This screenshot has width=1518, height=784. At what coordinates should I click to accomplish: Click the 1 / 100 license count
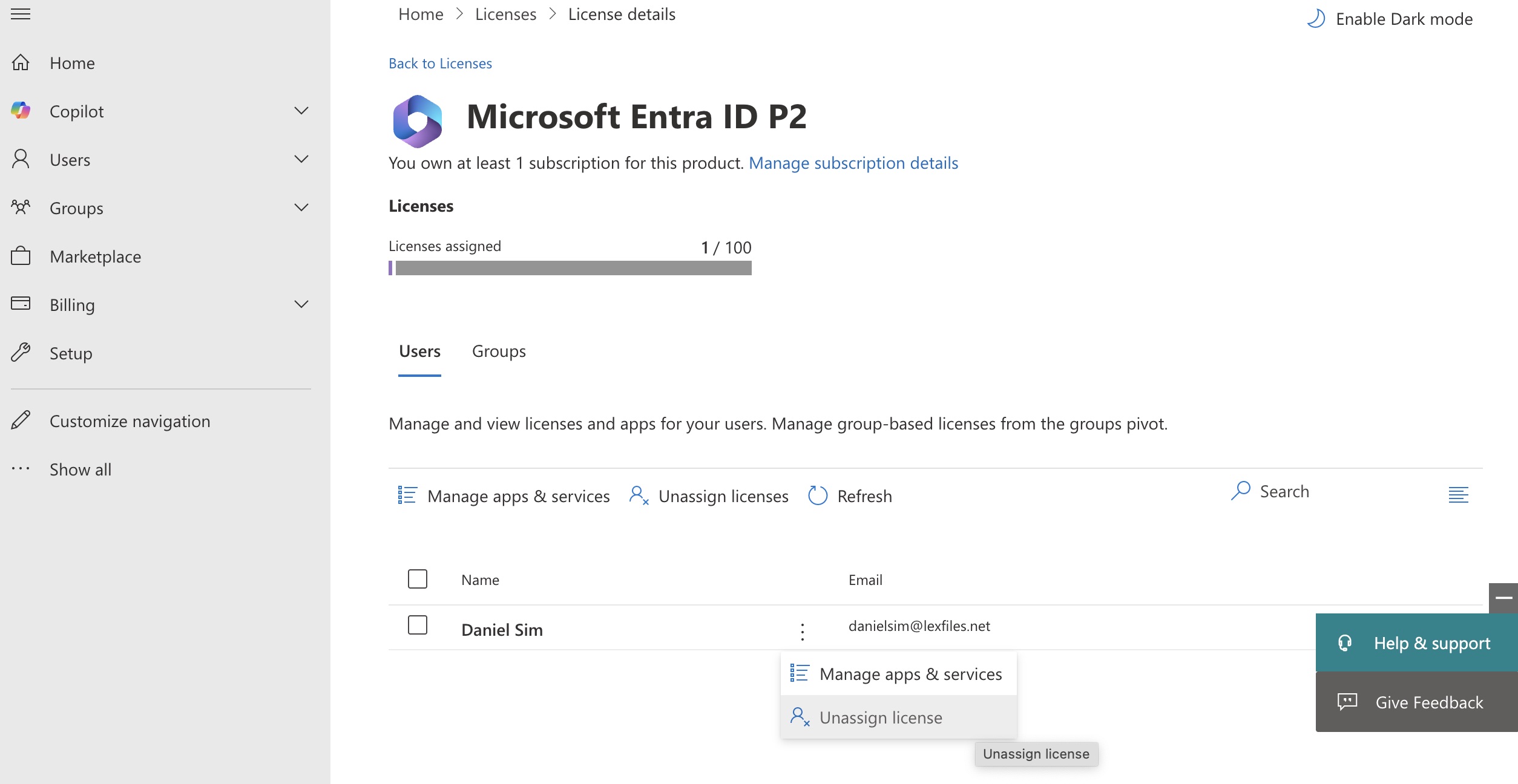point(726,247)
